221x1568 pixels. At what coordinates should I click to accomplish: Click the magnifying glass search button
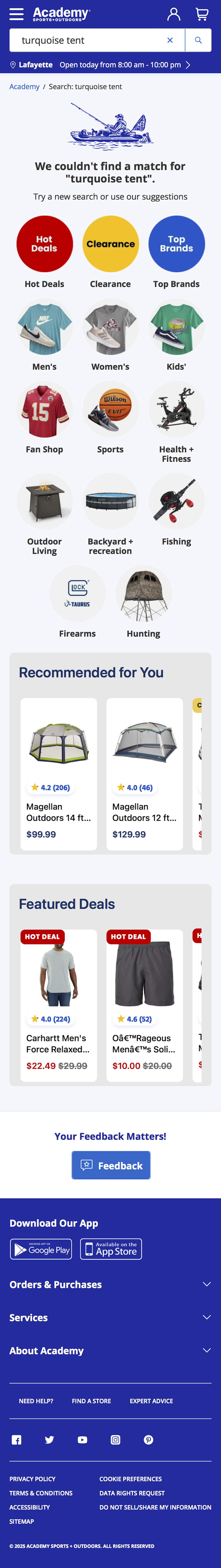pyautogui.click(x=198, y=40)
